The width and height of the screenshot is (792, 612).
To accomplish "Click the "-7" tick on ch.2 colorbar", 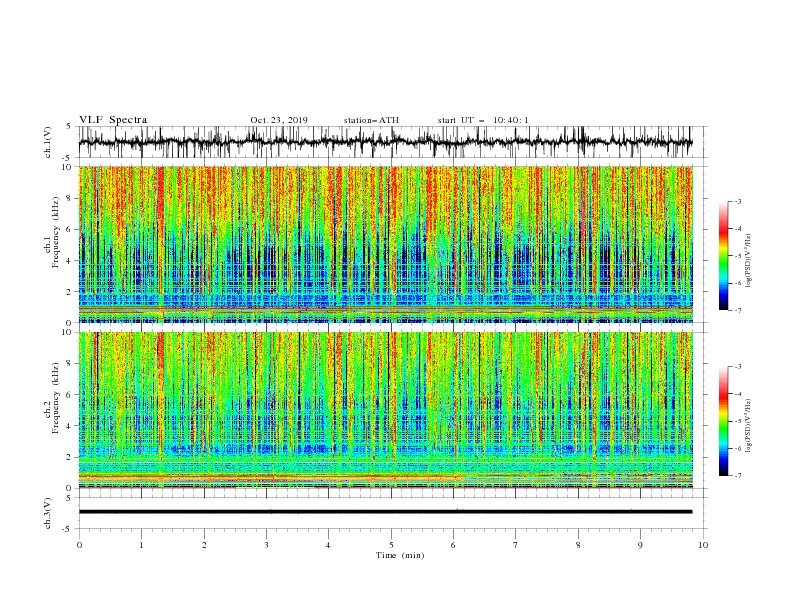I will (x=738, y=476).
